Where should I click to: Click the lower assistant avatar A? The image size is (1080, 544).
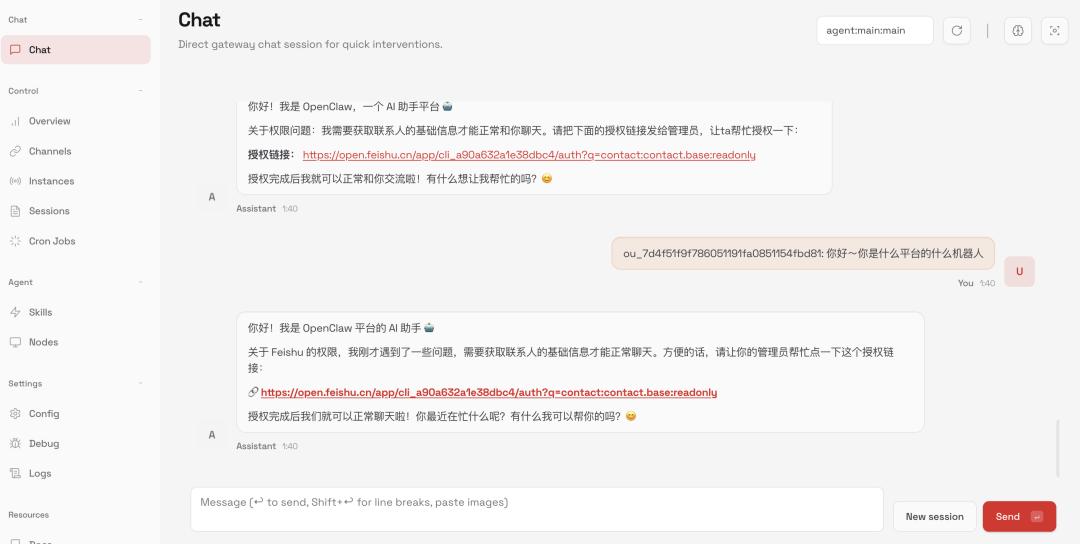[x=211, y=435]
